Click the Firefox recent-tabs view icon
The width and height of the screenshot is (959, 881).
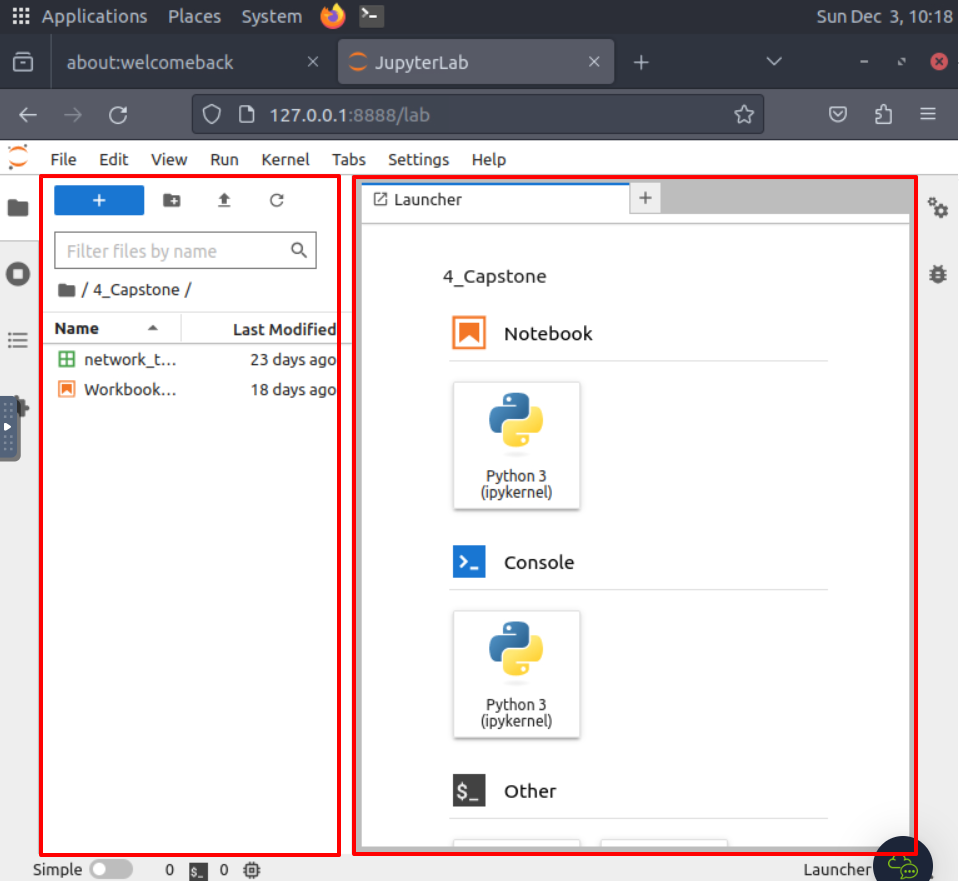[x=23, y=62]
